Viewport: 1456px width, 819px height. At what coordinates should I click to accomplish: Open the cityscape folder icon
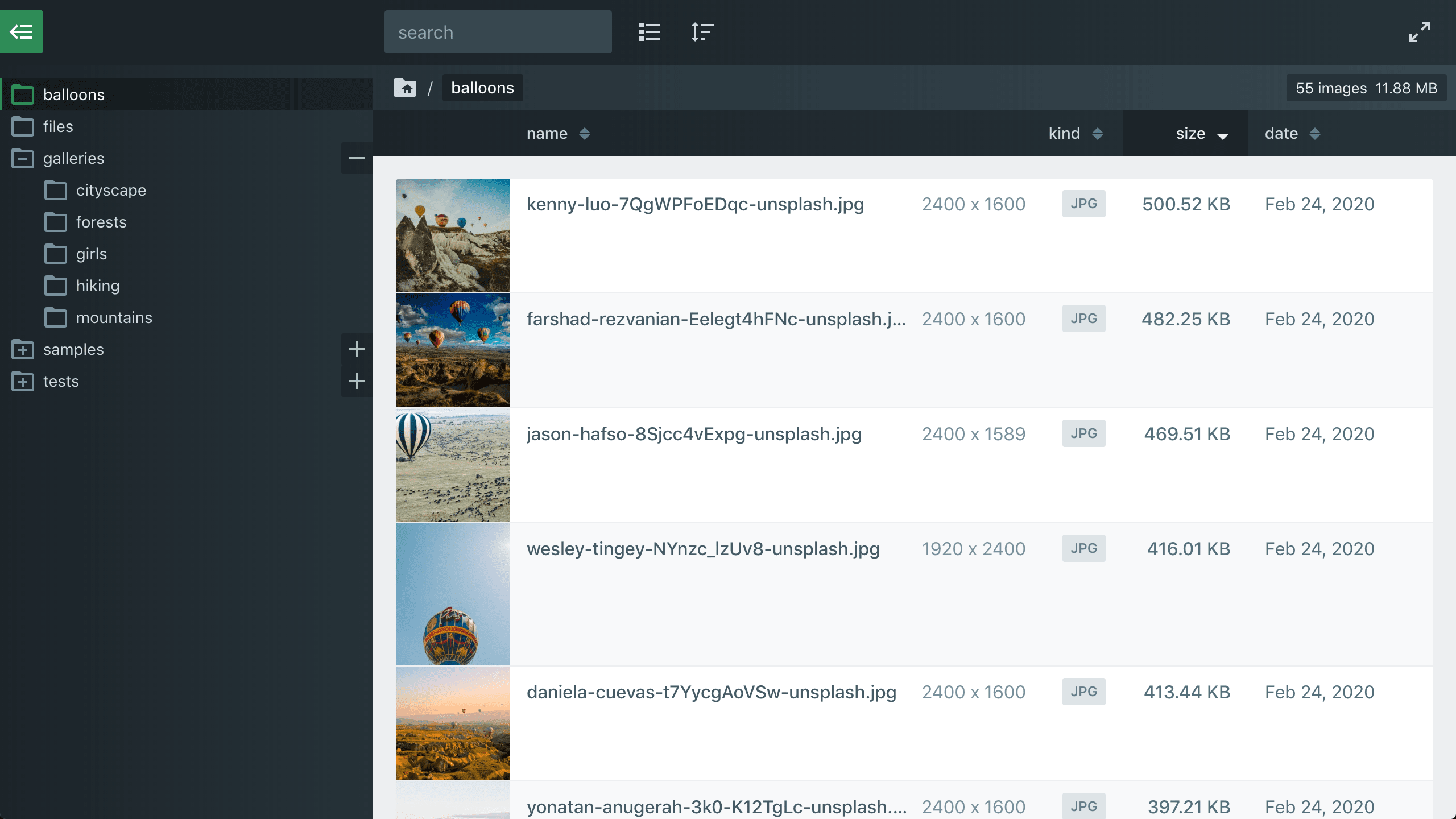click(x=56, y=190)
